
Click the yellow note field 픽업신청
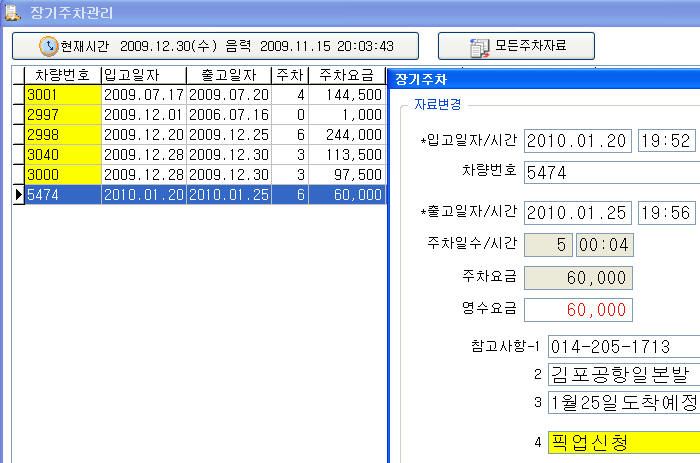(x=624, y=442)
